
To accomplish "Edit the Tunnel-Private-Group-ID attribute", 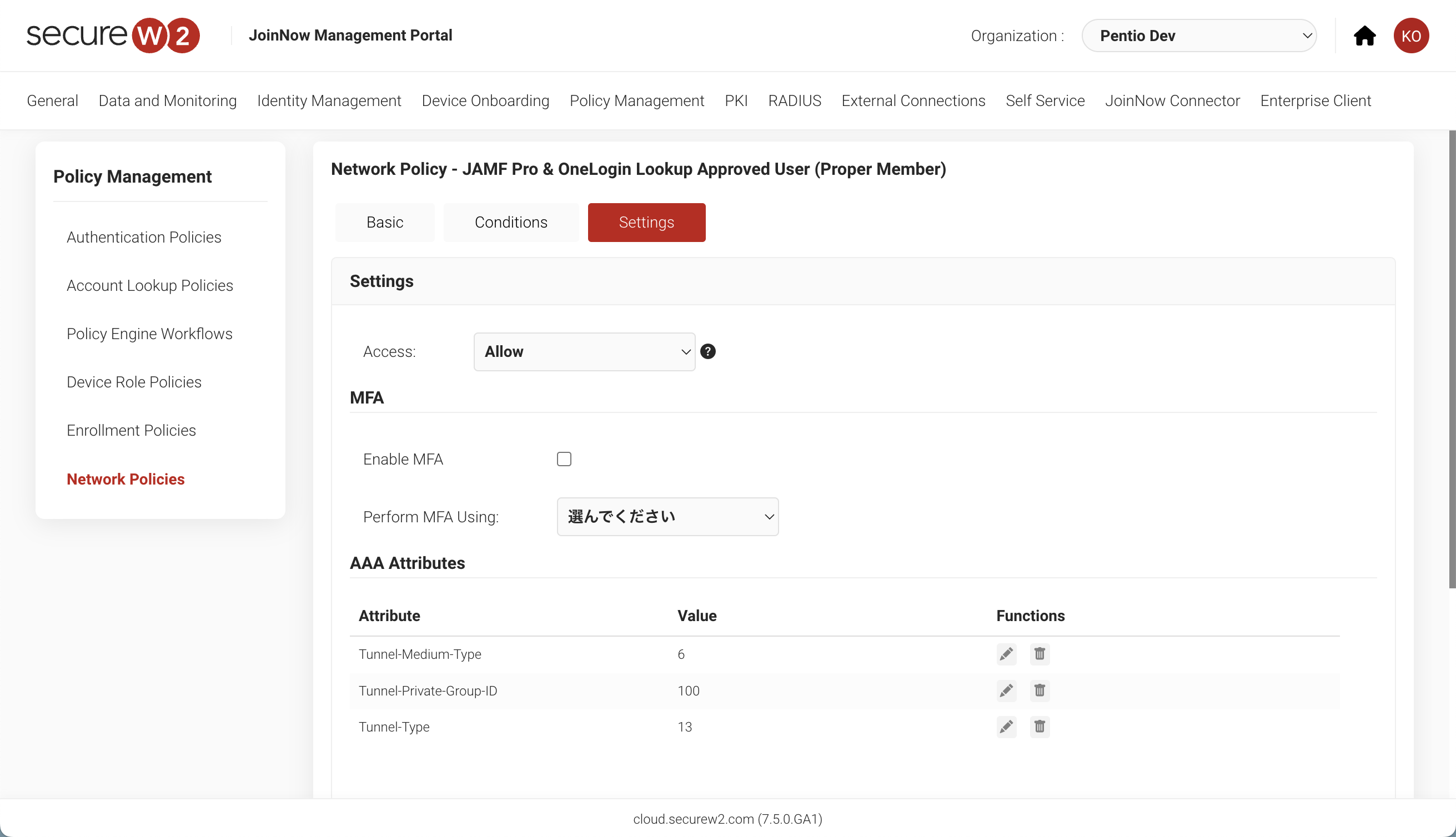I will [x=1006, y=690].
